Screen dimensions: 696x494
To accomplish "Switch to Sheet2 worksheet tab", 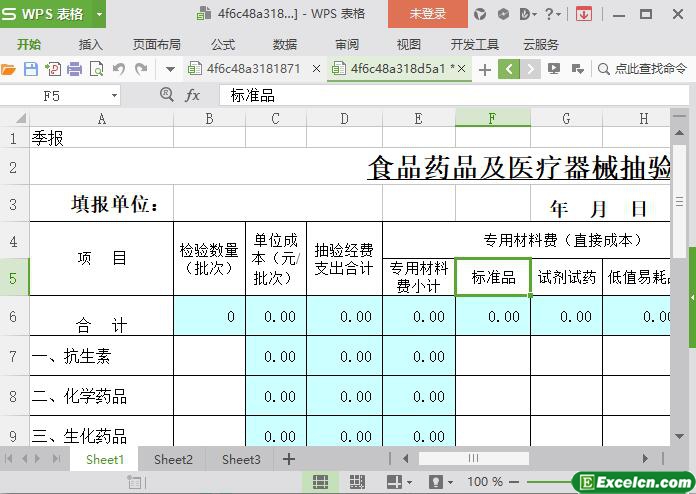I will tap(173, 459).
